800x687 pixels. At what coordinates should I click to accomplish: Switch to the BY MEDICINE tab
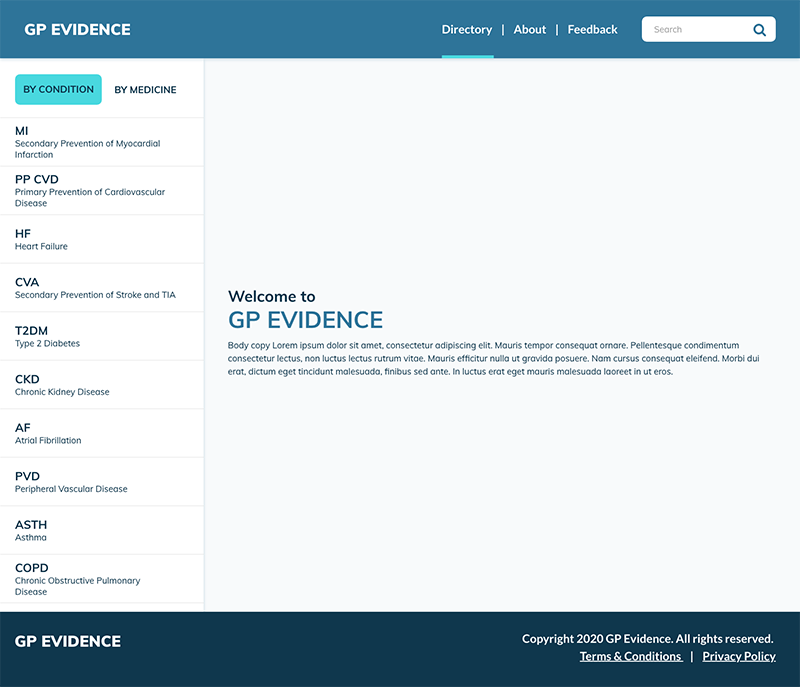point(145,90)
